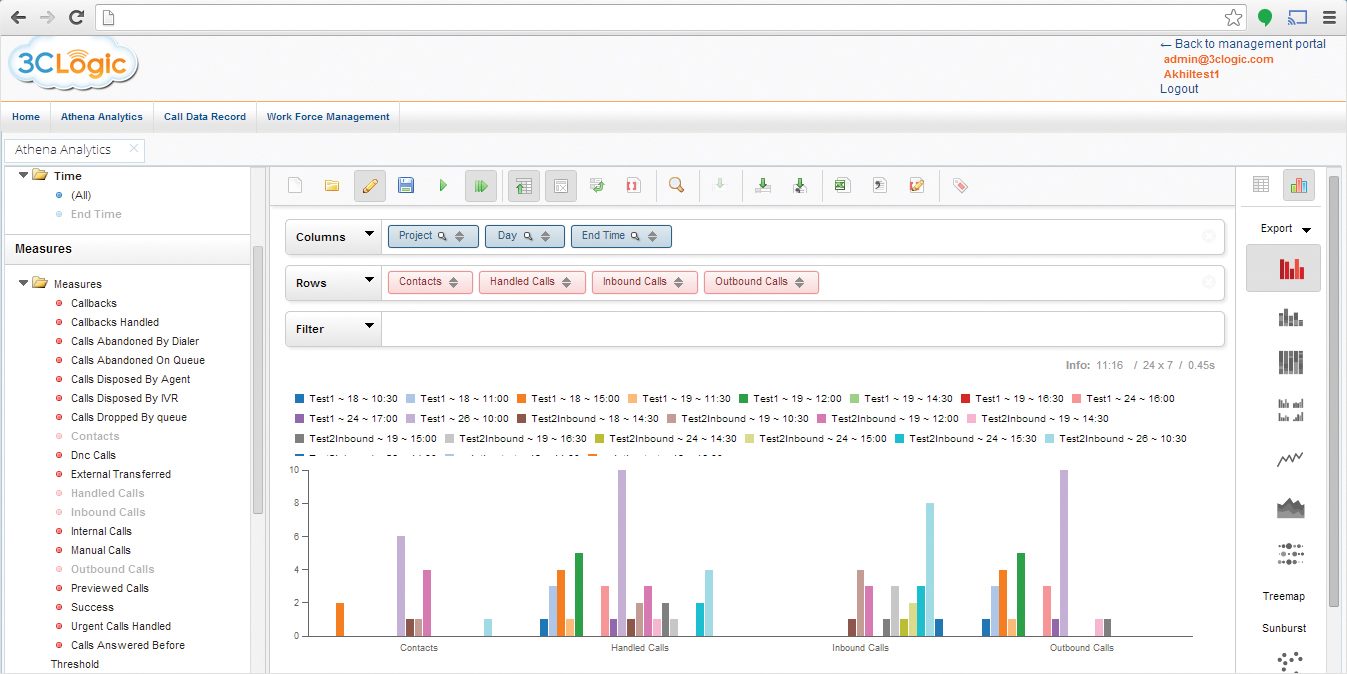Click the magnifying glass icon in toolbar
Viewport: 1347px width, 674px height.
coord(677,186)
